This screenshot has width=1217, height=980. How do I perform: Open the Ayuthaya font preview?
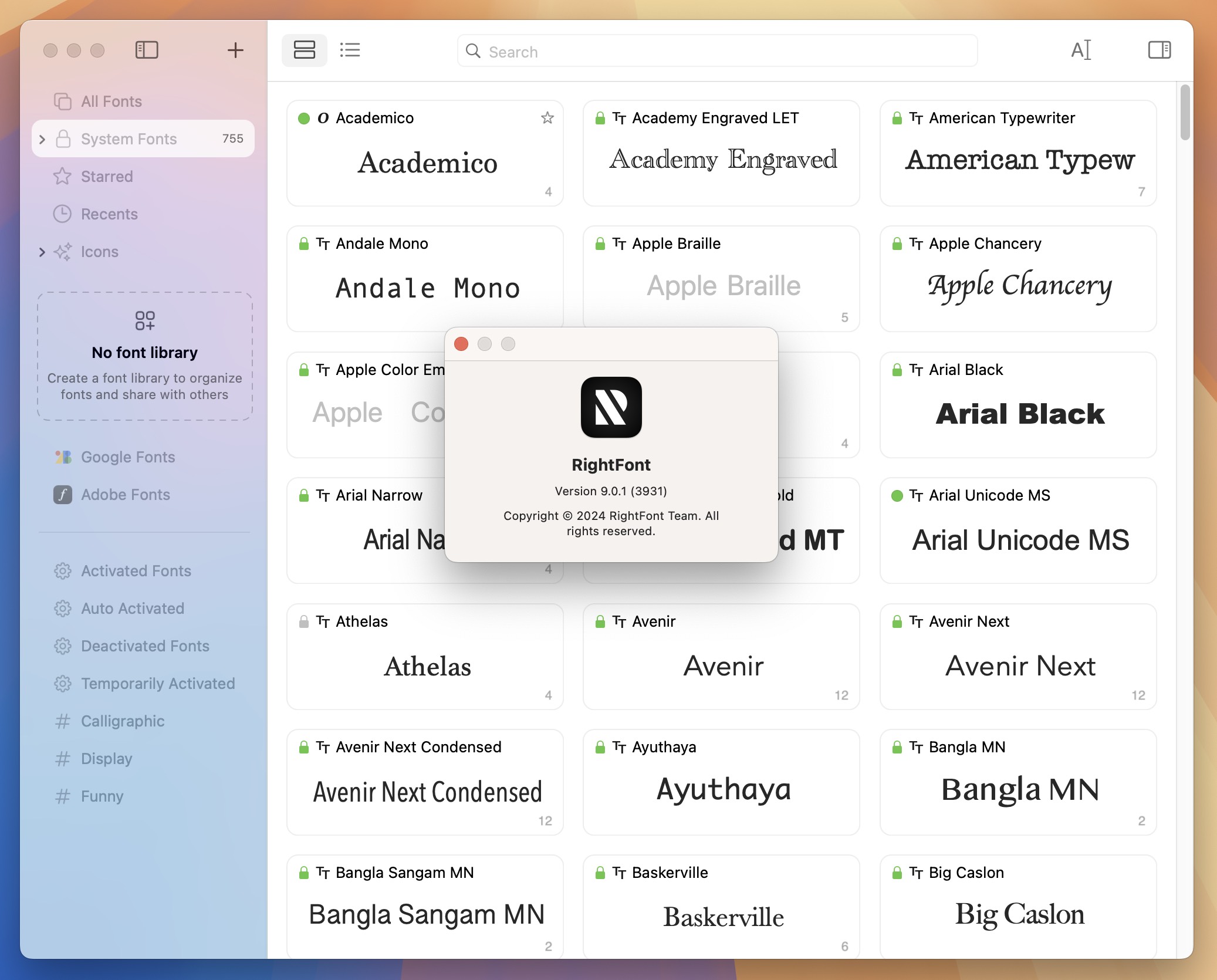[x=723, y=790]
